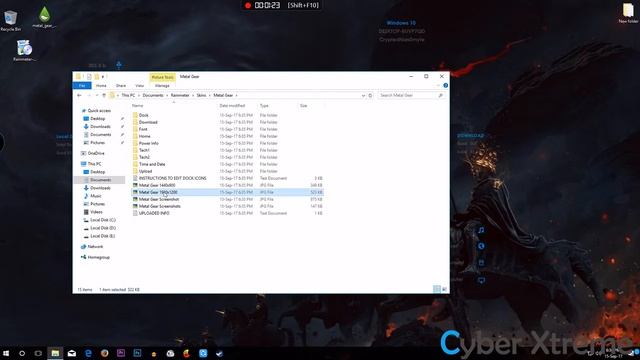Click Documents in the address bar
This screenshot has height=360, width=640.
[x=153, y=96]
